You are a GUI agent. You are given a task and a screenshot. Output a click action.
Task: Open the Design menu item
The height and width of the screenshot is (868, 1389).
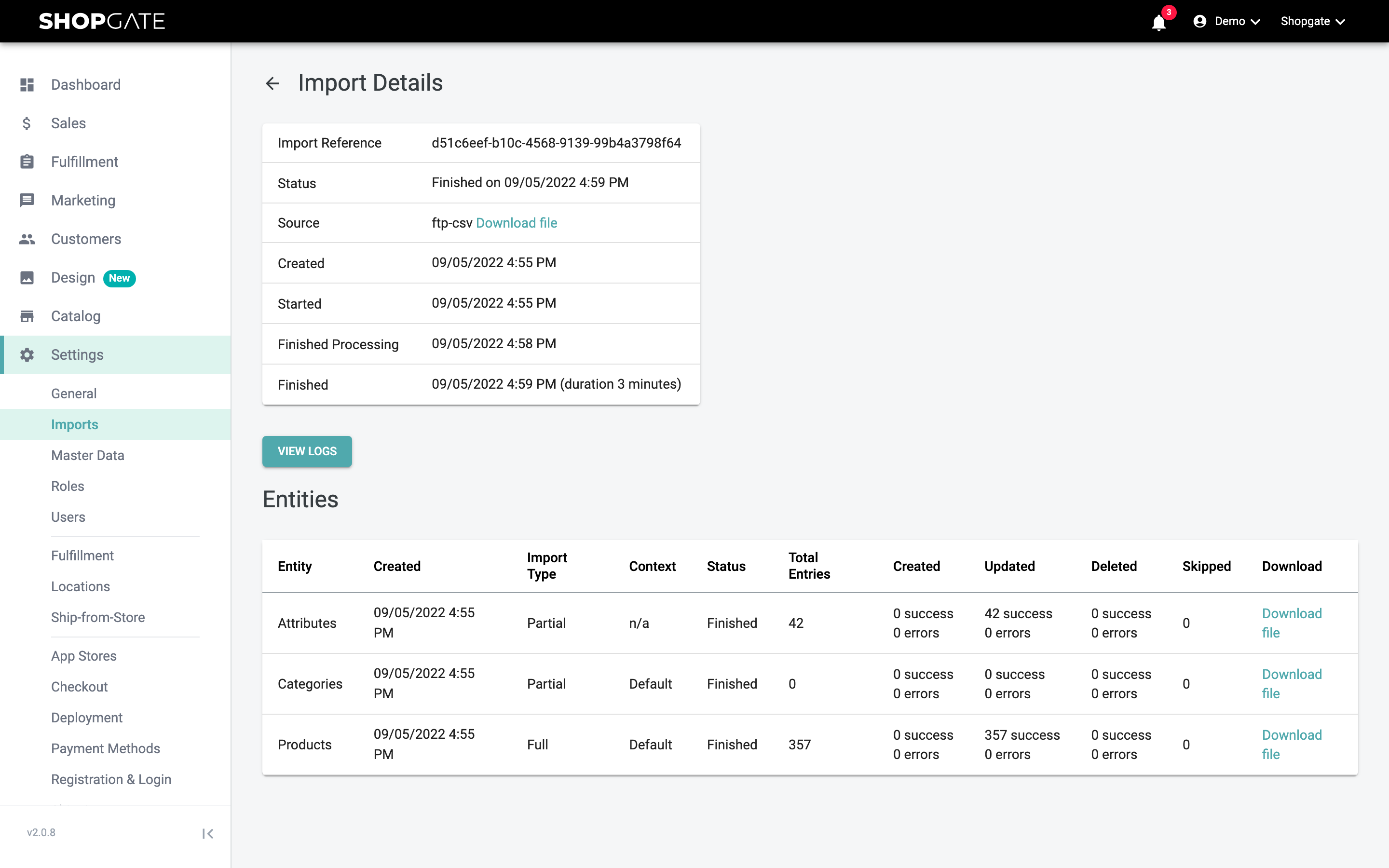click(x=115, y=278)
